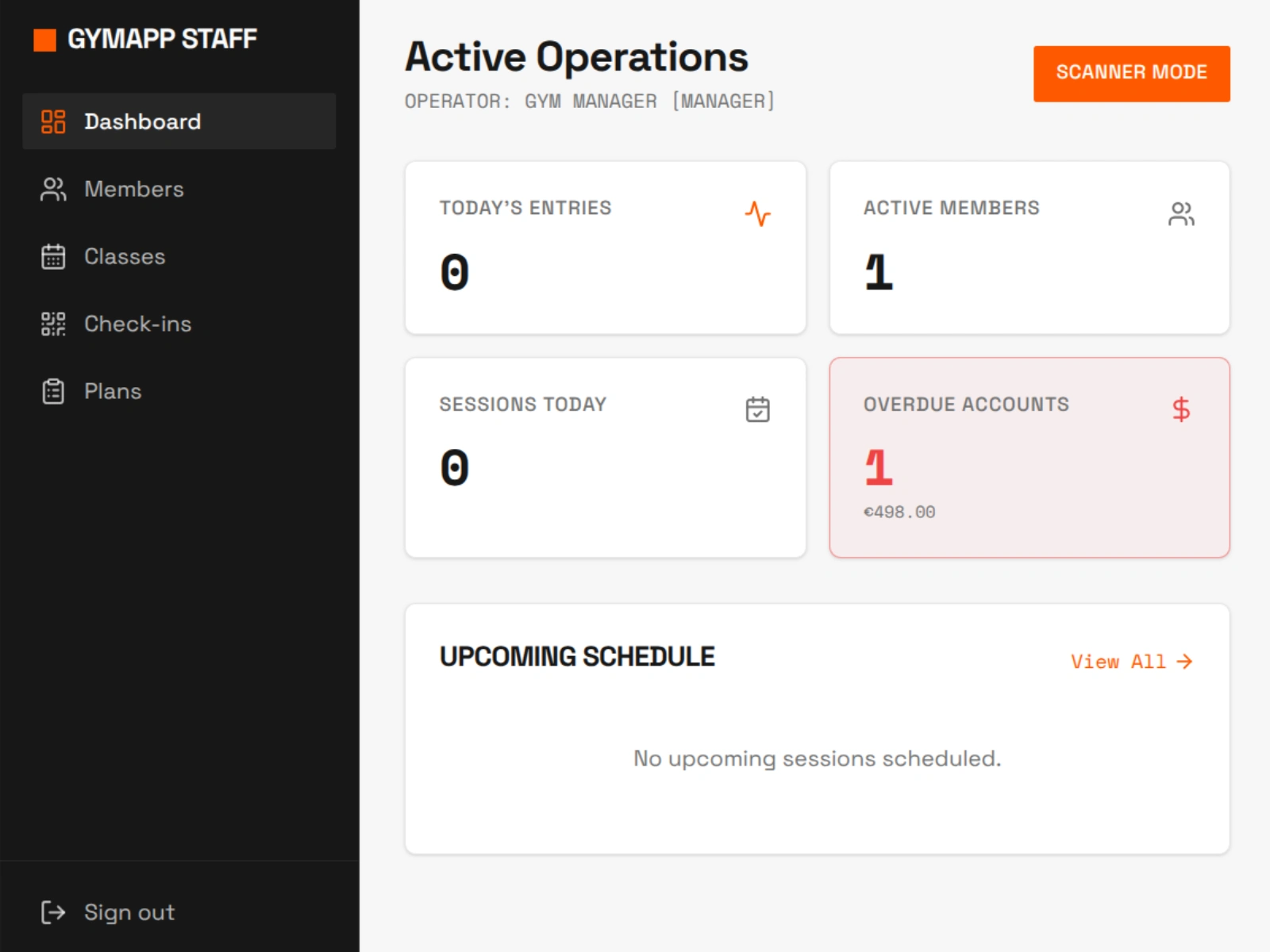The width and height of the screenshot is (1270, 952).
Task: Click the red dollar icon on Overdue Accounts
Action: pos(1181,409)
